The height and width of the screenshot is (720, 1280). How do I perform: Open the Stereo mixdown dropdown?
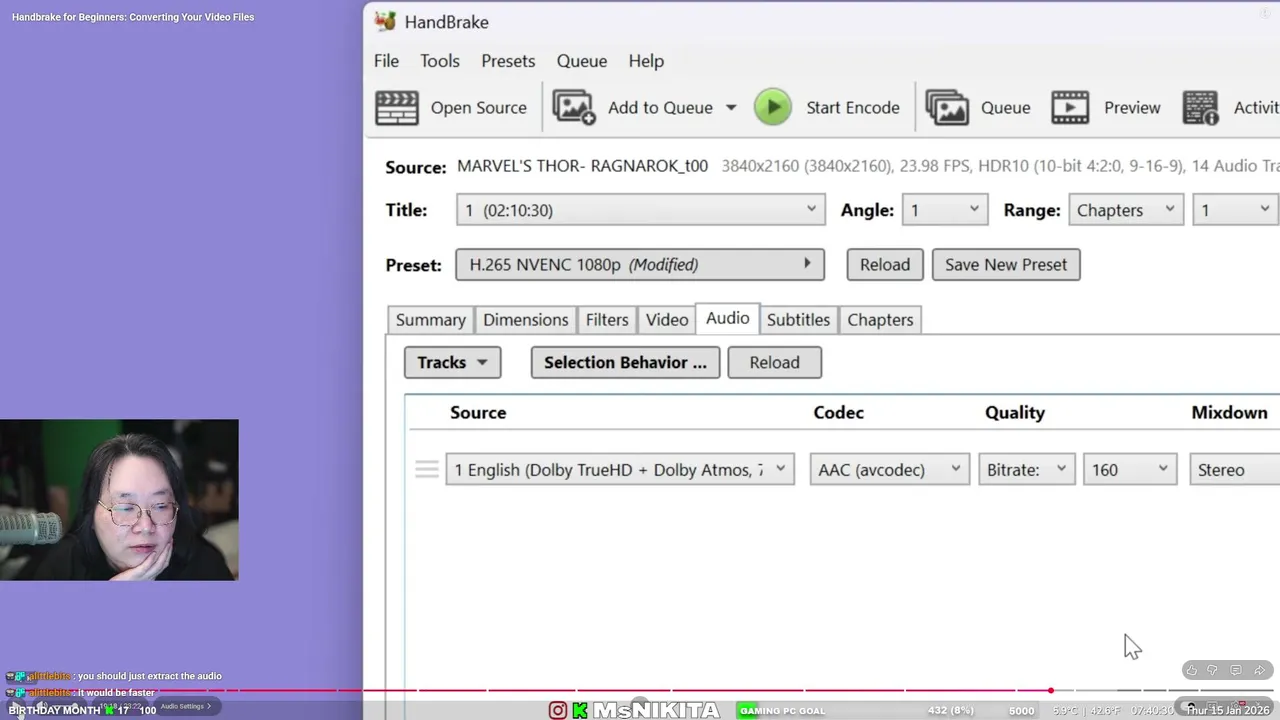(1234, 470)
